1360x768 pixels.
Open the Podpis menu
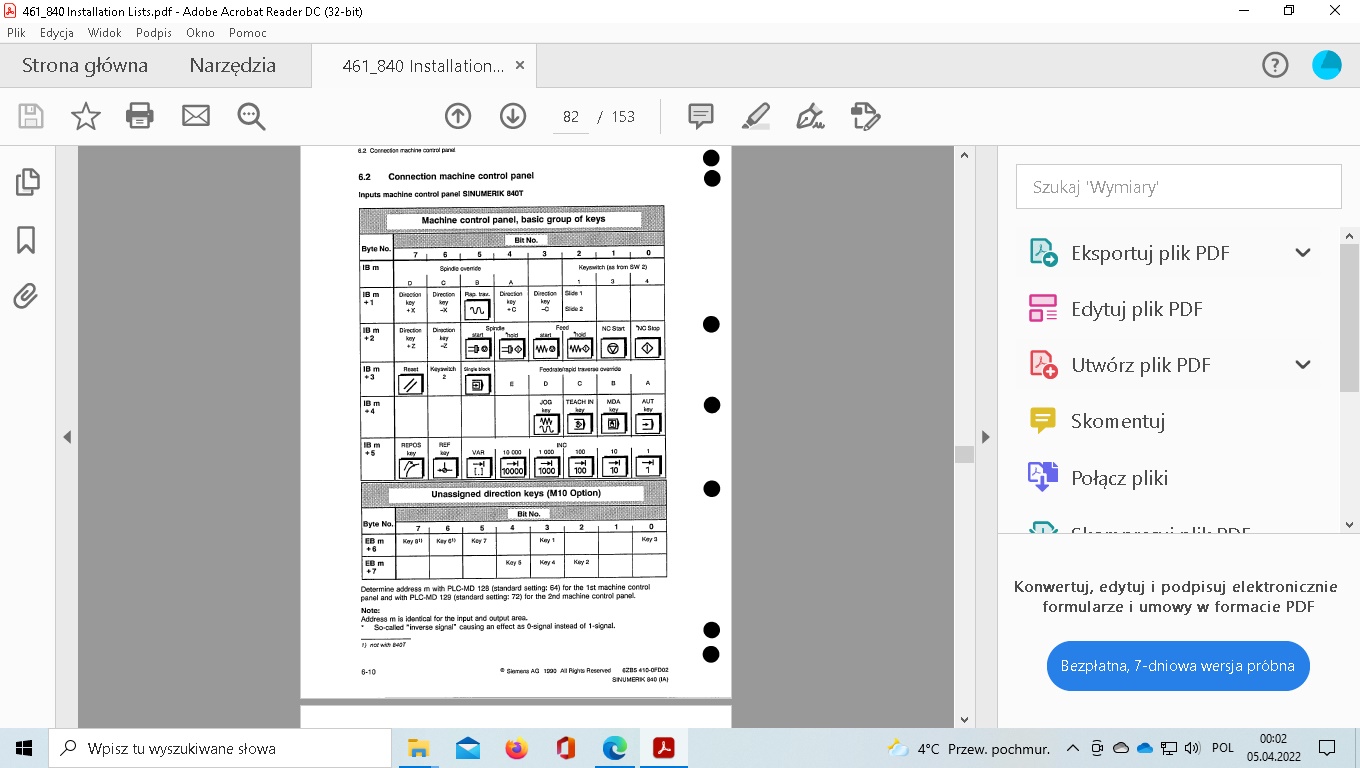[x=154, y=33]
